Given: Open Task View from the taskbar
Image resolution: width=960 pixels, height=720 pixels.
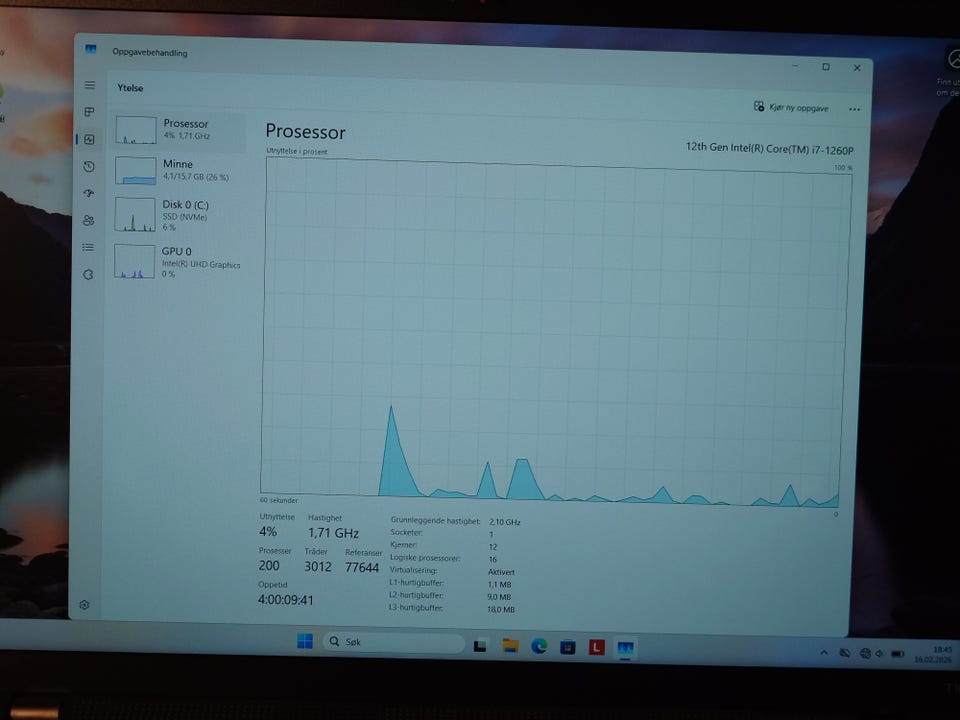Looking at the screenshot, I should tap(480, 645).
